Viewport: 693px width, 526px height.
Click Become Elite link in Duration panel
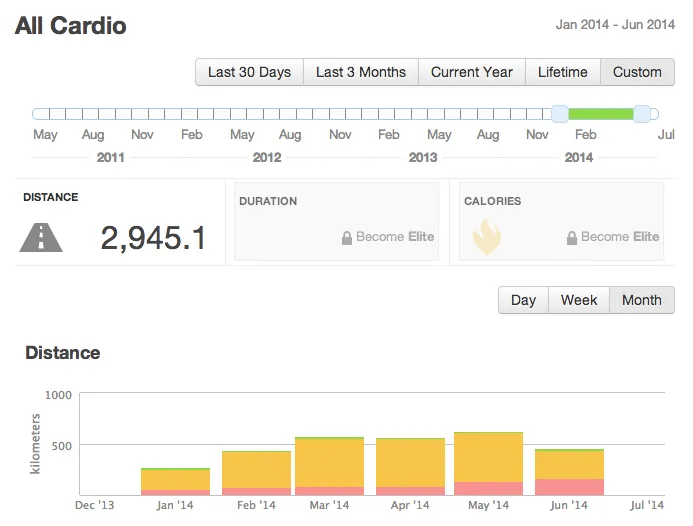[x=395, y=237]
